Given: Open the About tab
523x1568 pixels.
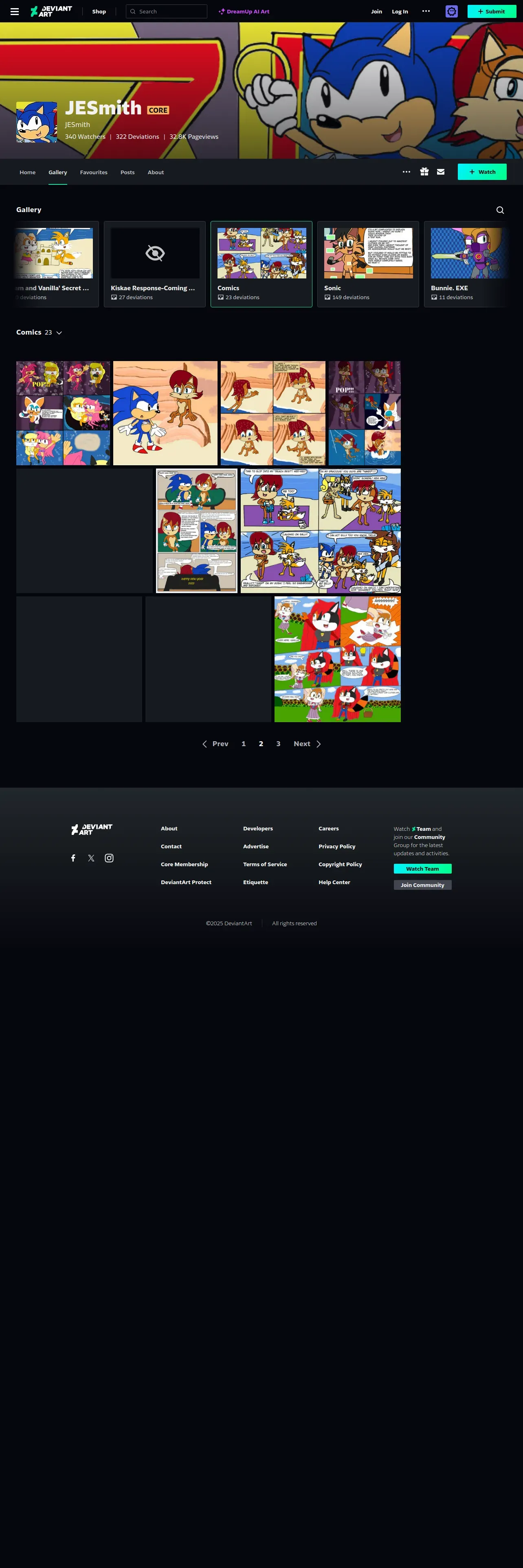Looking at the screenshot, I should 156,172.
